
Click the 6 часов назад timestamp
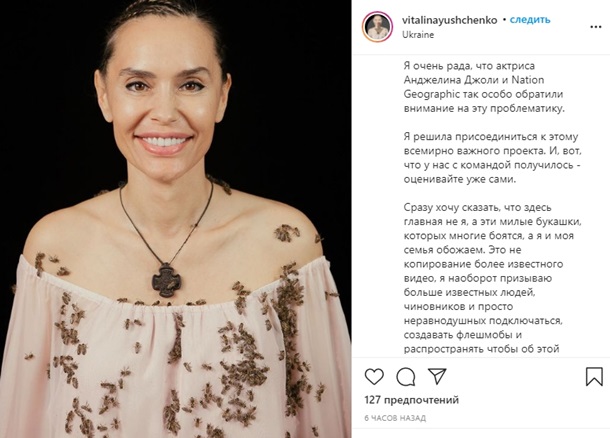pos(395,418)
